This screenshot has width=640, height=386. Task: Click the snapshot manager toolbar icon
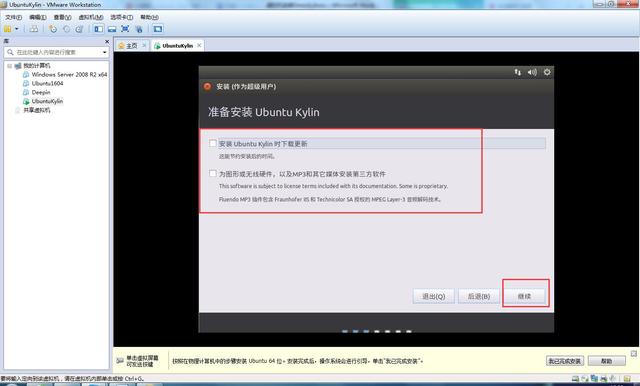click(x=80, y=29)
